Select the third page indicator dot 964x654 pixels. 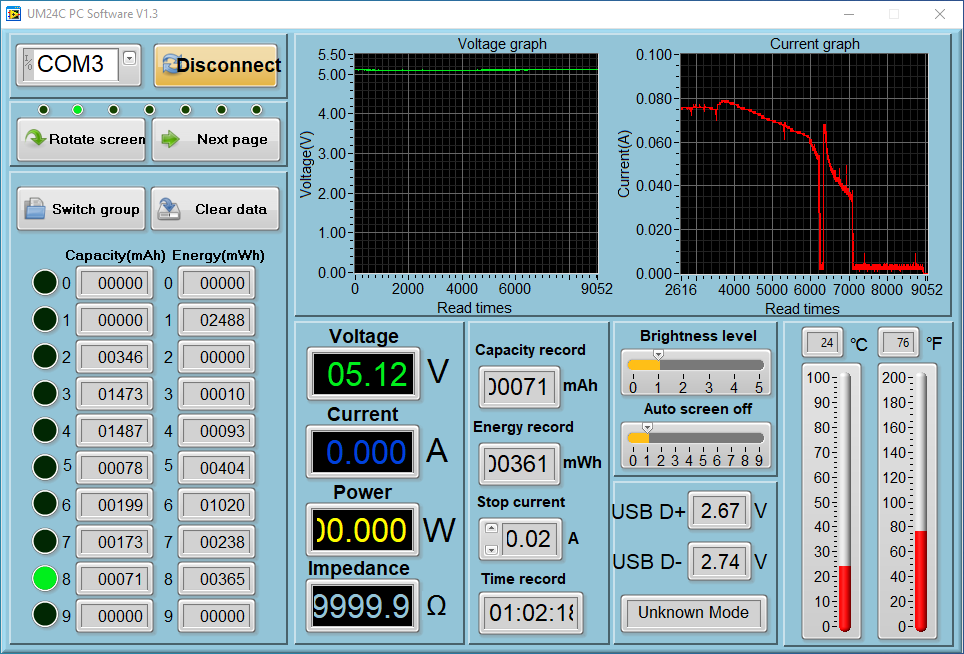[x=113, y=110]
